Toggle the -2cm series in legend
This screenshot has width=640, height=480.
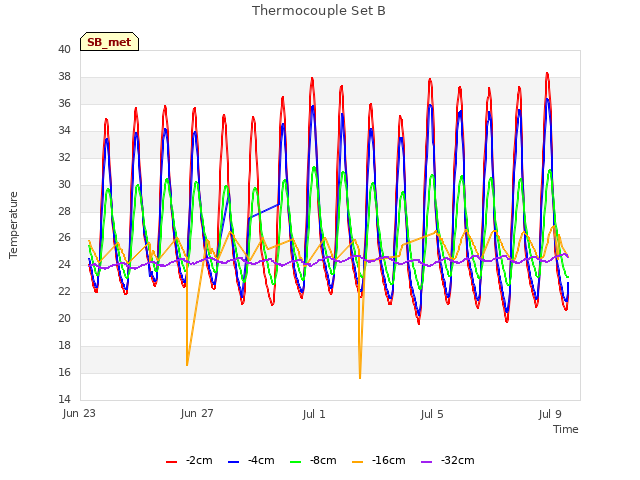[x=189, y=461]
